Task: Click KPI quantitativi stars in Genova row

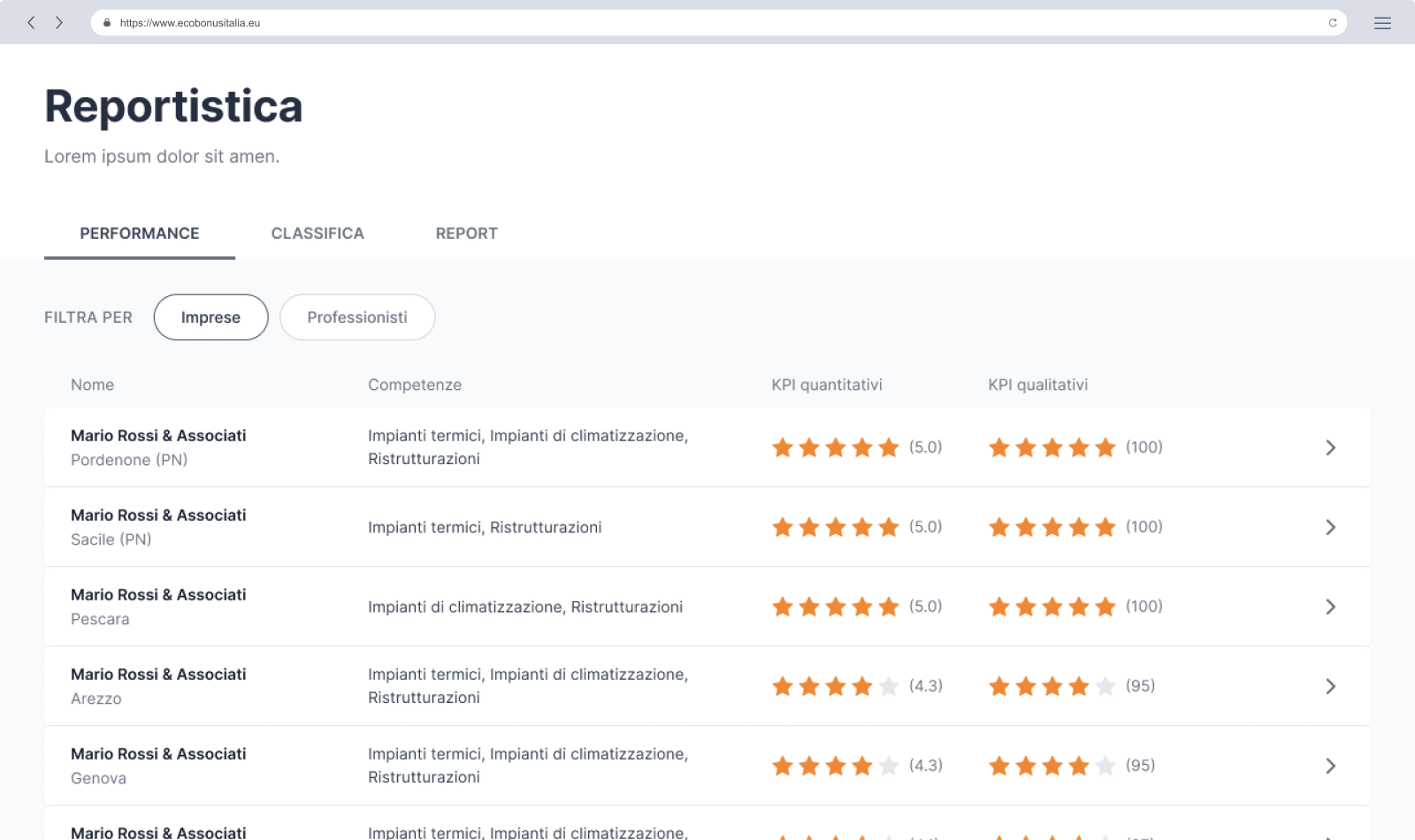Action: (x=836, y=766)
